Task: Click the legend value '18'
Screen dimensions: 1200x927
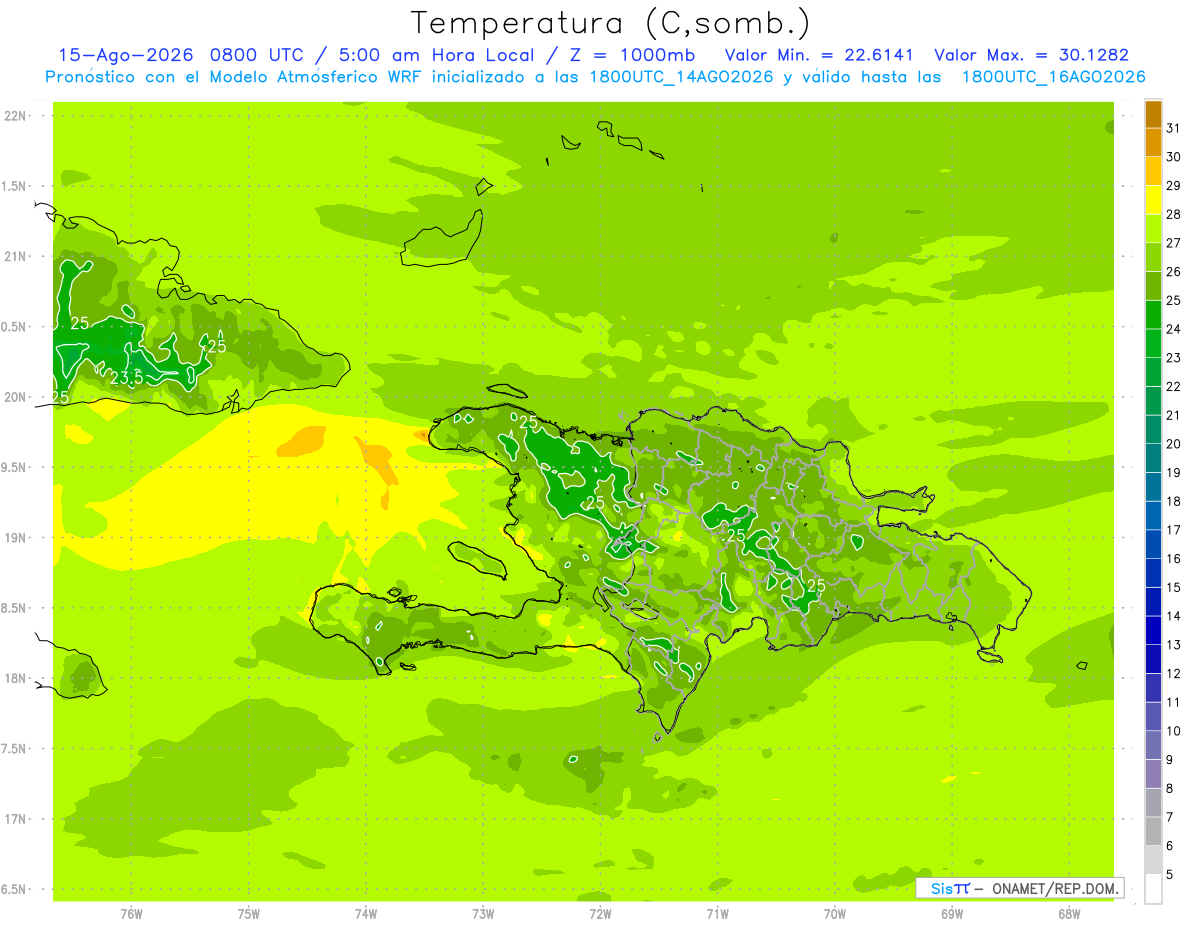Action: coord(1173,501)
